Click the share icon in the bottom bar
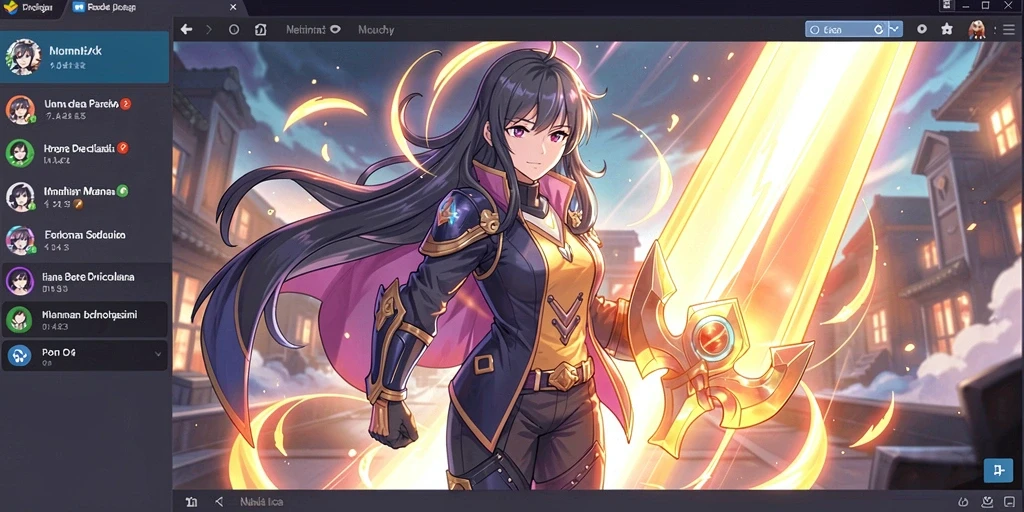This screenshot has height=512, width=1024. [219, 502]
